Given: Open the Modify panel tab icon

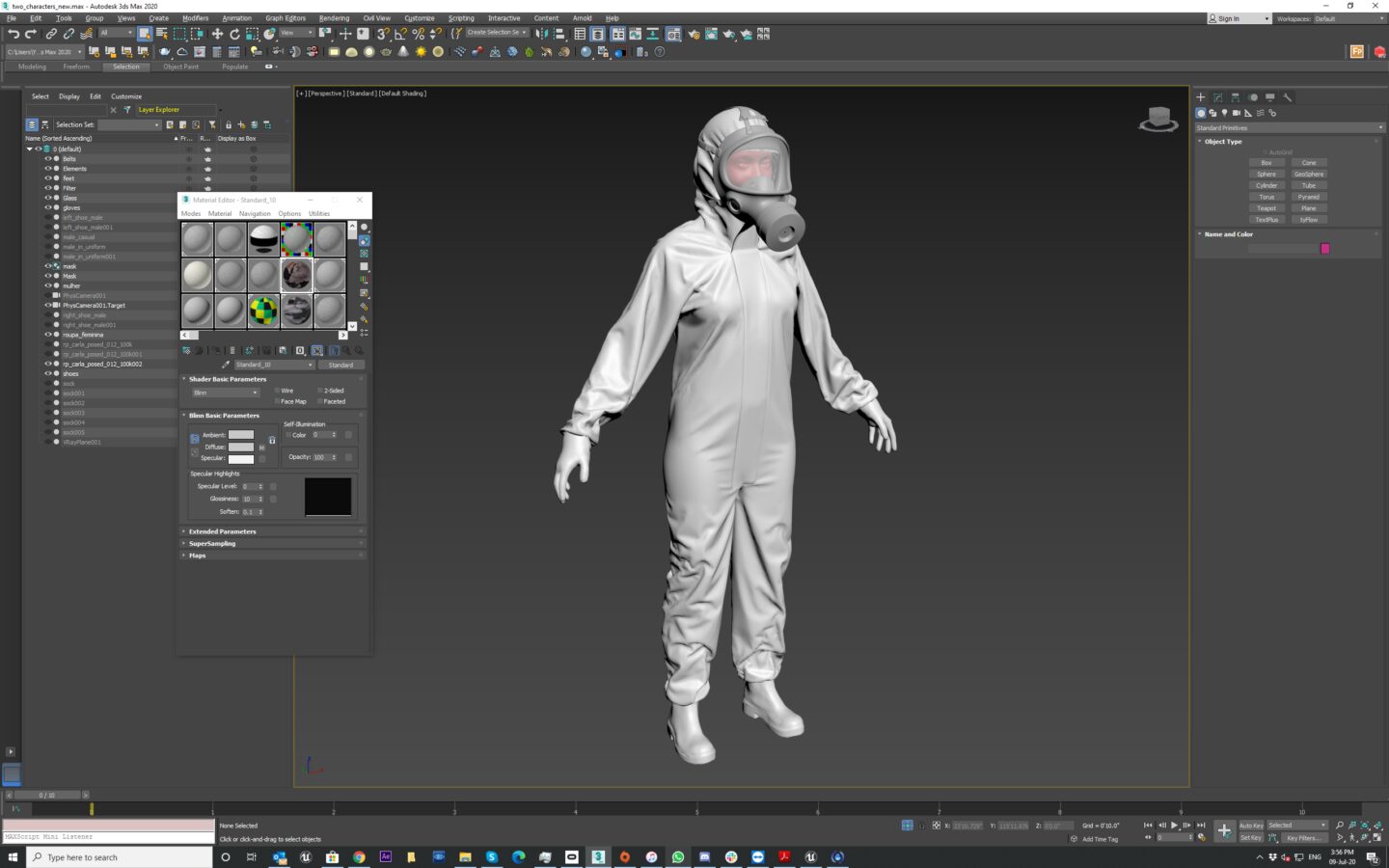Looking at the screenshot, I should (1218, 97).
